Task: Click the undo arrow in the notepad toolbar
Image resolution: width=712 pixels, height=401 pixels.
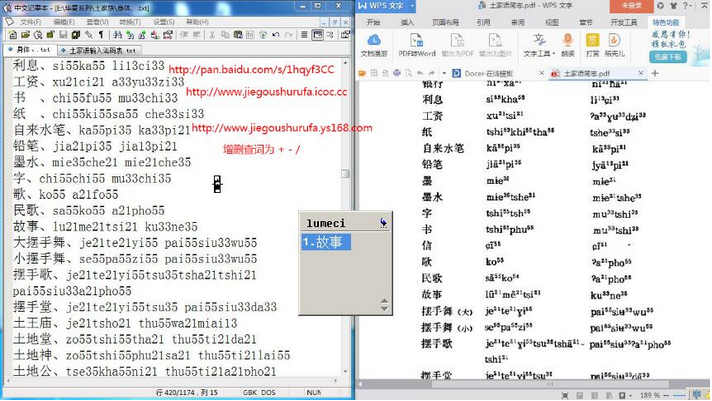Action: click(x=276, y=35)
